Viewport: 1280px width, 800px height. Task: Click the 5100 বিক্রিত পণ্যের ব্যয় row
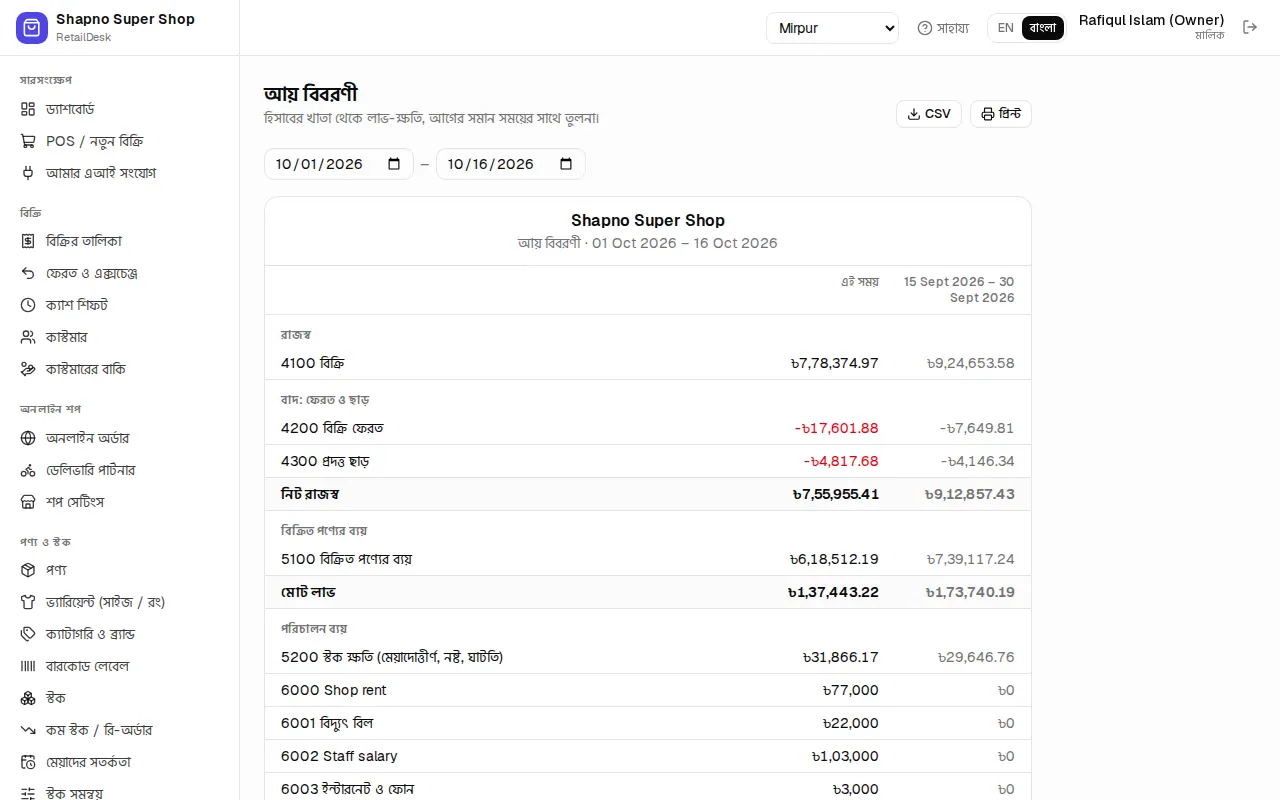click(x=648, y=559)
